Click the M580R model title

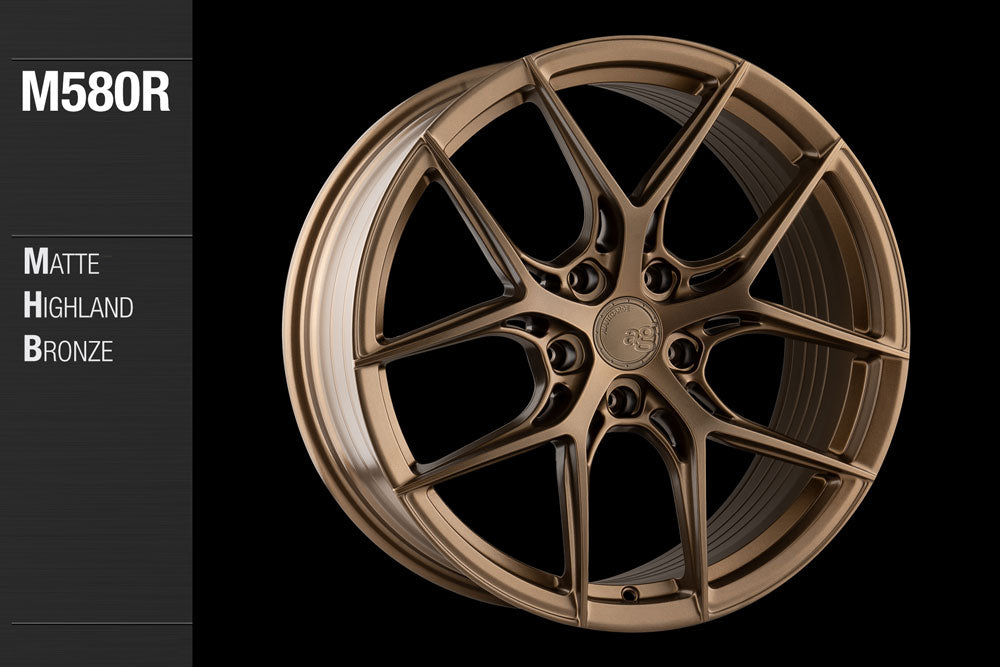96,91
